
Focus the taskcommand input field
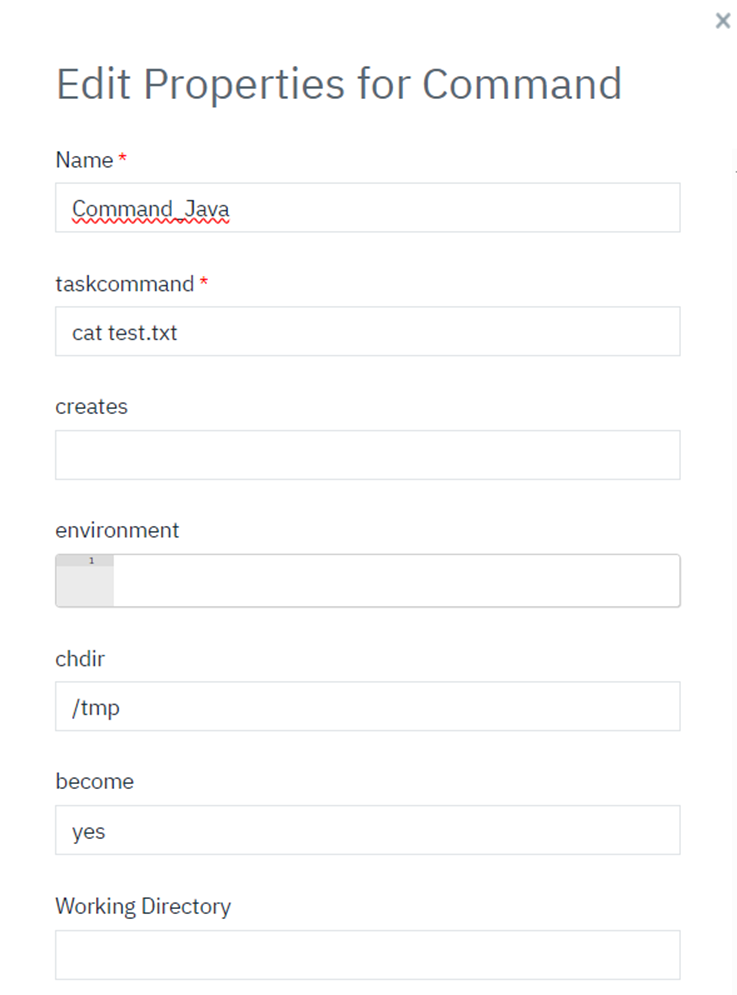(x=367, y=332)
